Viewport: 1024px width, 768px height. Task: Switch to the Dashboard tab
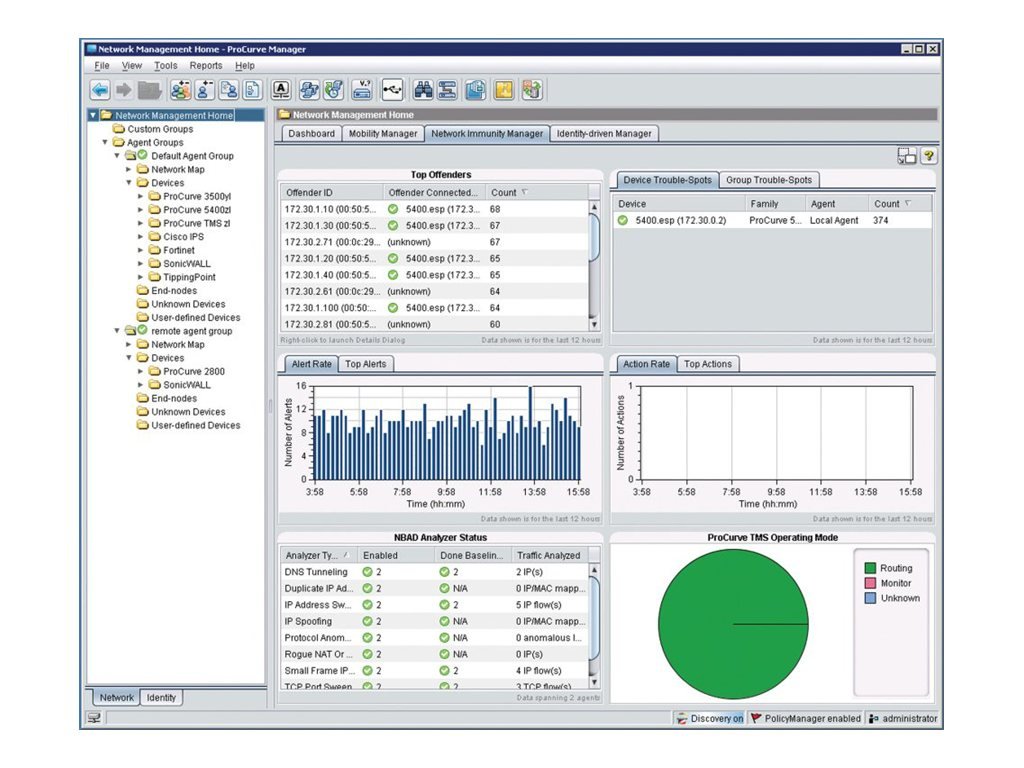coord(312,133)
